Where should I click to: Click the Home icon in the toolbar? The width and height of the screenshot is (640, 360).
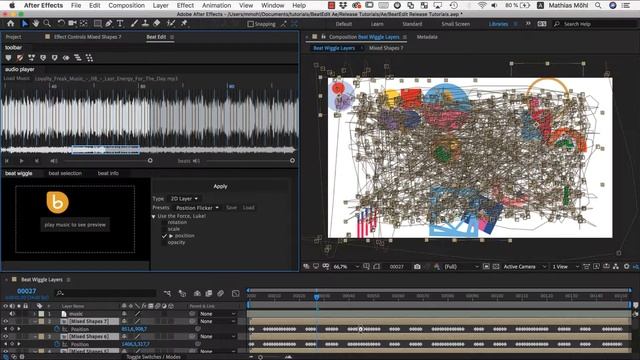(x=11, y=24)
